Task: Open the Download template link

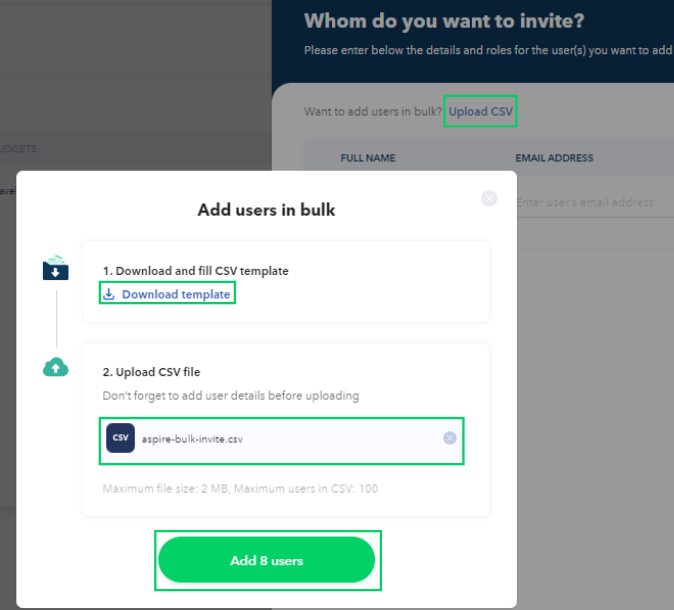Action: click(177, 294)
